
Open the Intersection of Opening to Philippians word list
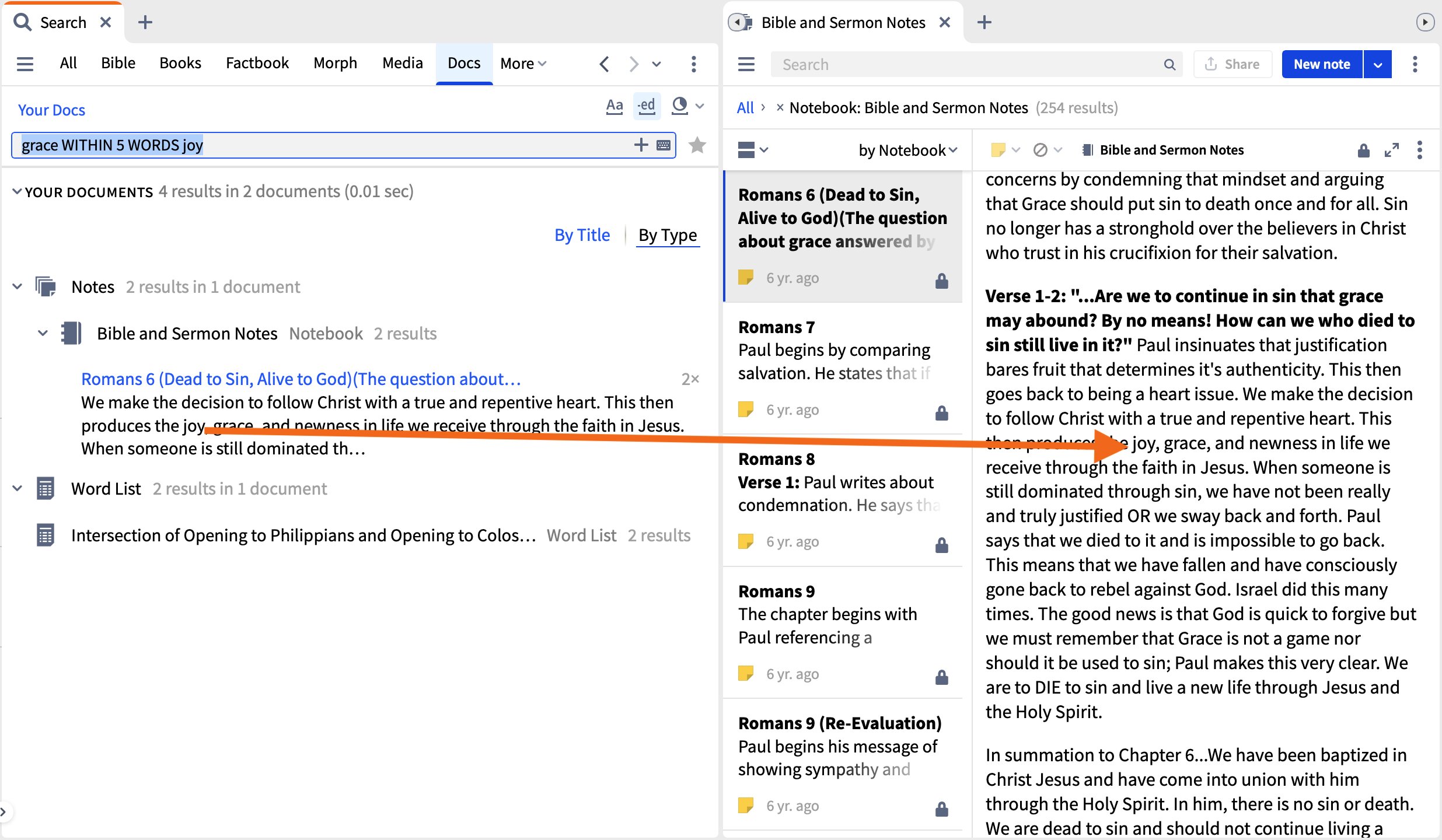tap(303, 535)
